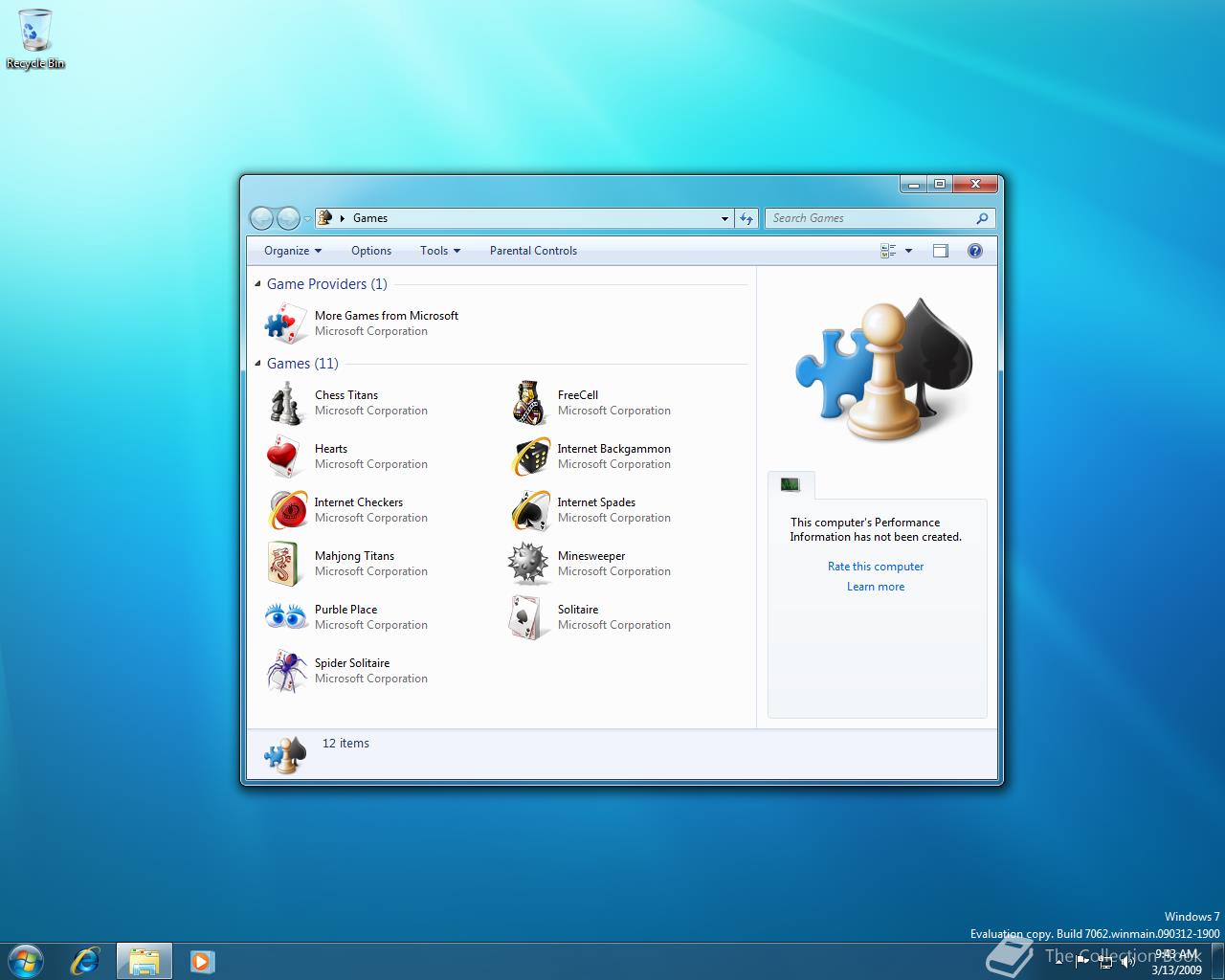Viewport: 1225px width, 980px height.
Task: Click the Mahjong Titans tile icon
Action: pos(285,564)
